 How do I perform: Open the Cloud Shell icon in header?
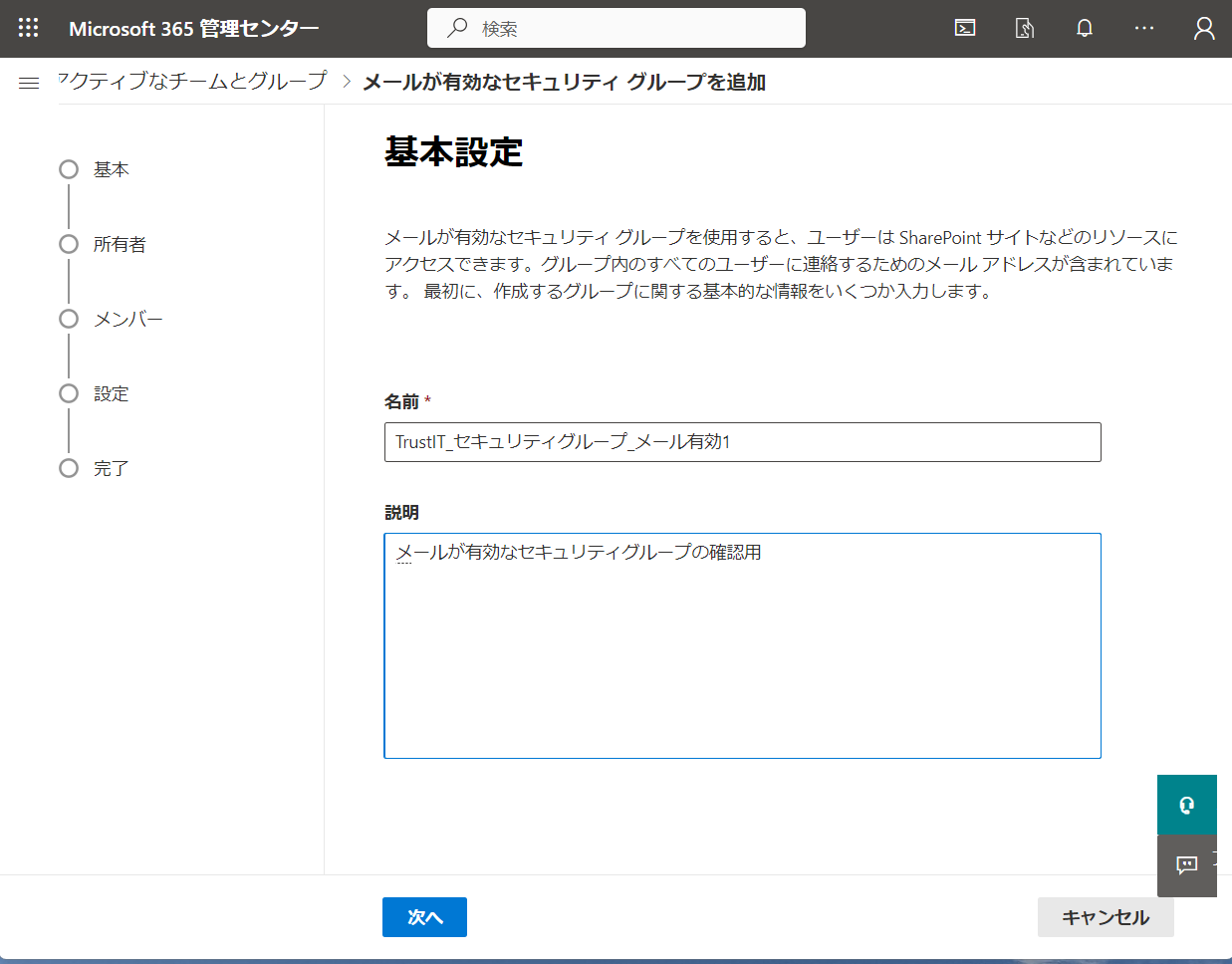click(x=965, y=28)
